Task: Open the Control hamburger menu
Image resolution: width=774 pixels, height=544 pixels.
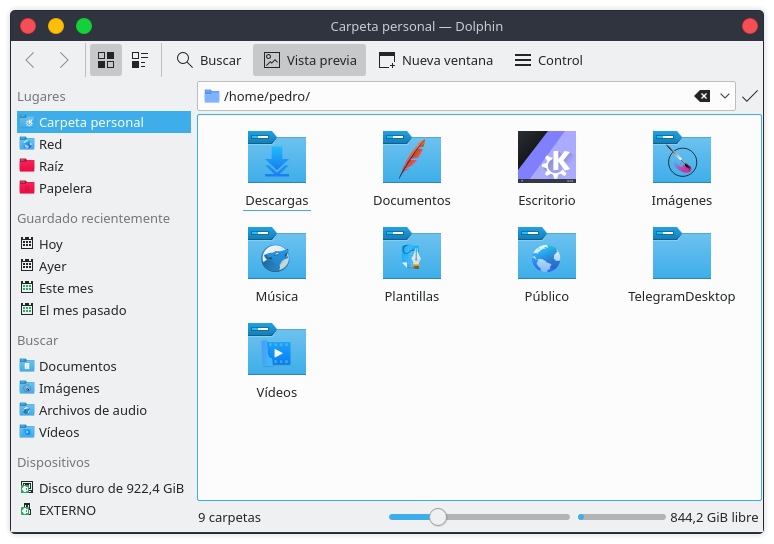Action: tap(548, 60)
